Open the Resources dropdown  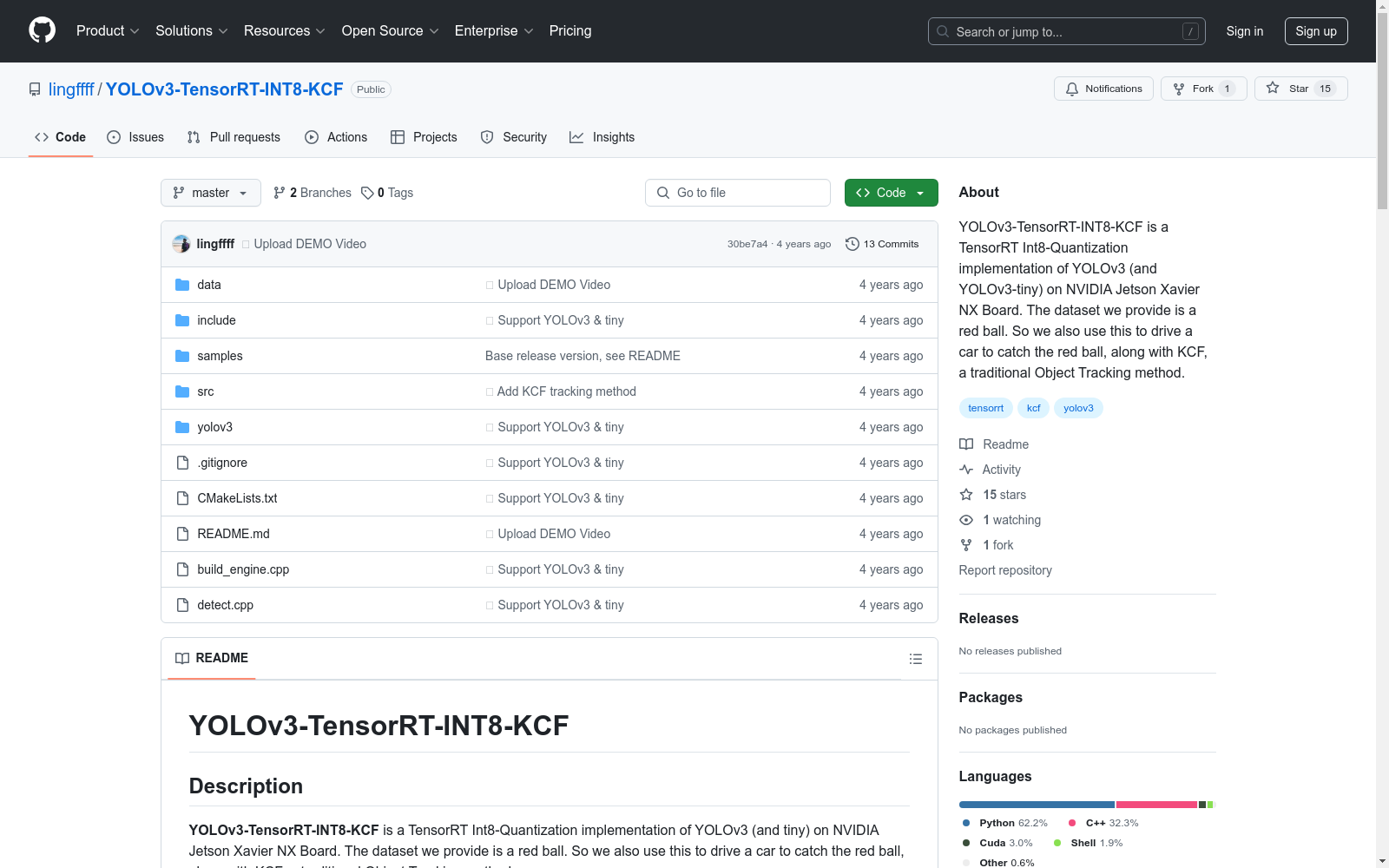[x=284, y=30]
